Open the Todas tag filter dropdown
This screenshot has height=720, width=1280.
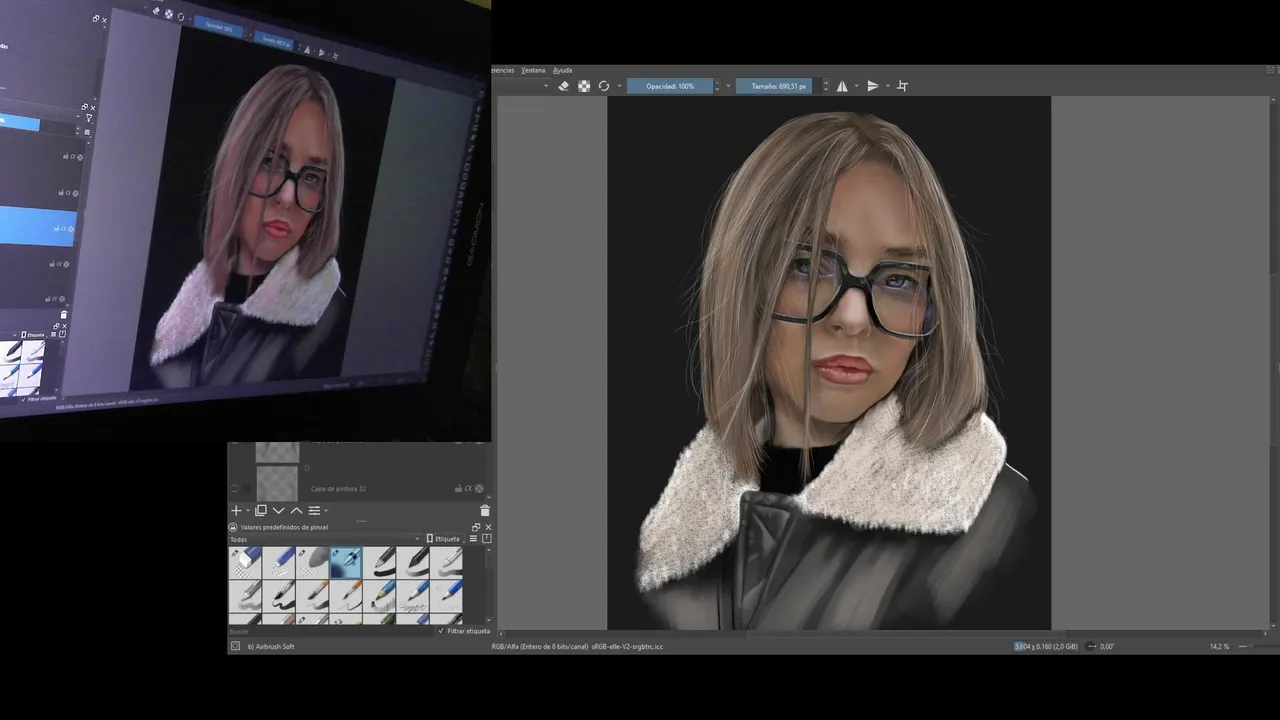[x=326, y=539]
